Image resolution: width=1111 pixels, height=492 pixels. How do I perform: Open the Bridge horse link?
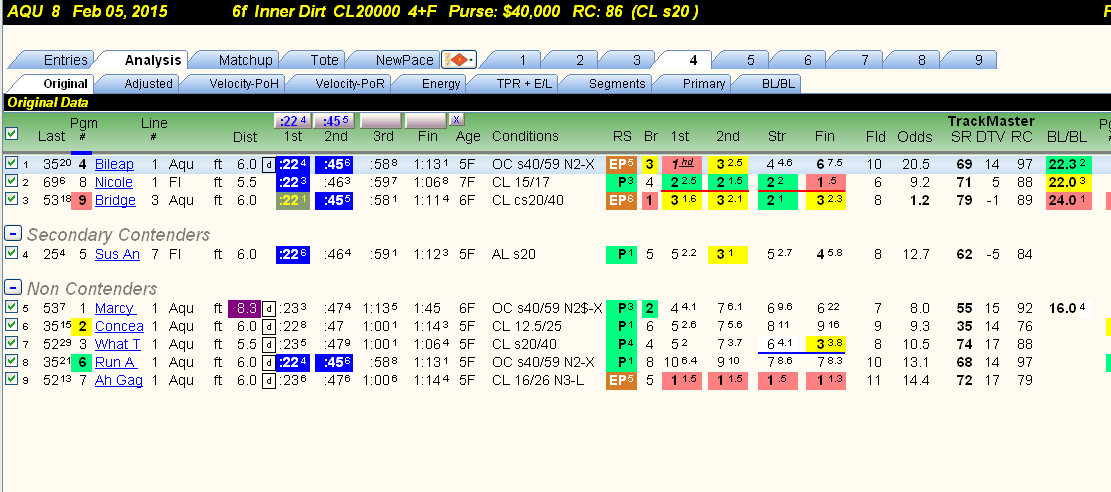click(115, 200)
